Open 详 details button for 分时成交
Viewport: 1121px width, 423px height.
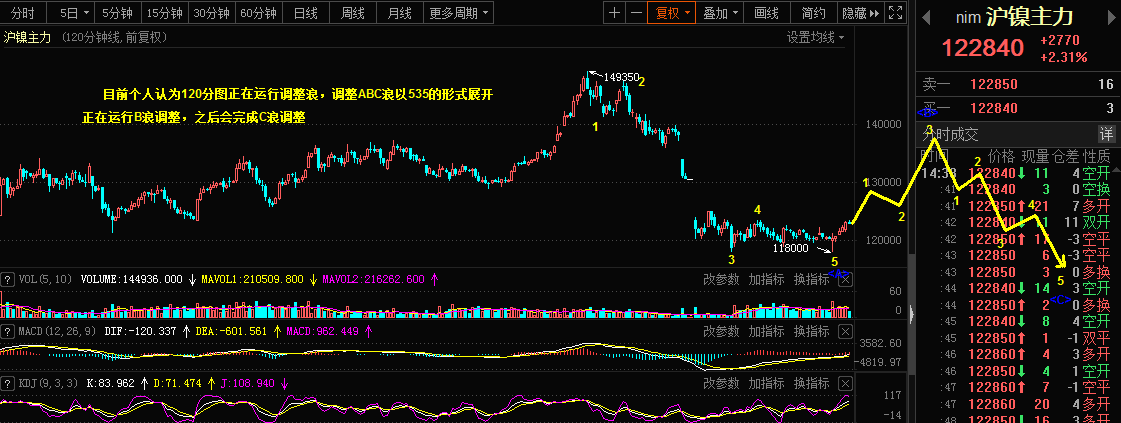pyautogui.click(x=1106, y=134)
